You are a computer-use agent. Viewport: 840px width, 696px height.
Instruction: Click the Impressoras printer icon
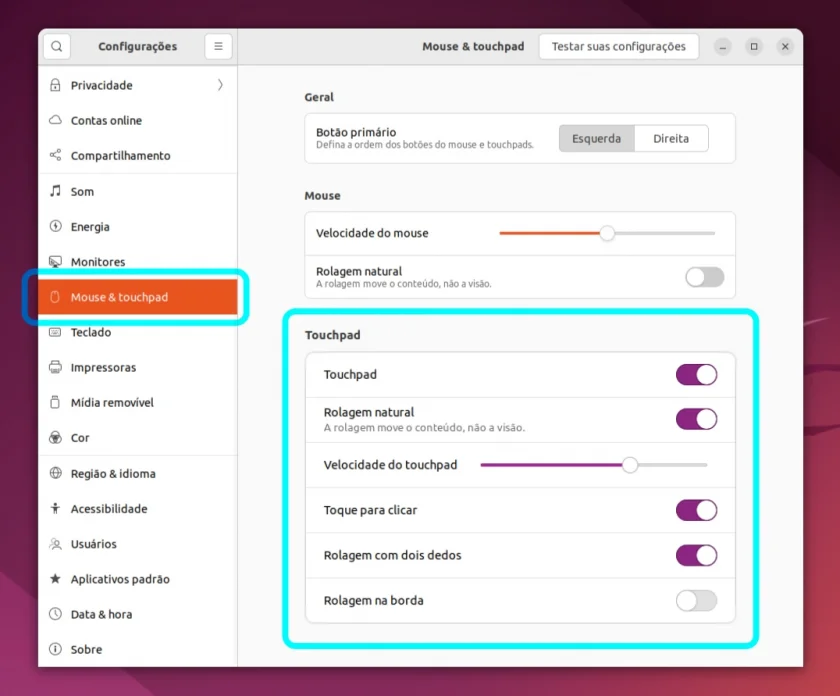point(55,367)
